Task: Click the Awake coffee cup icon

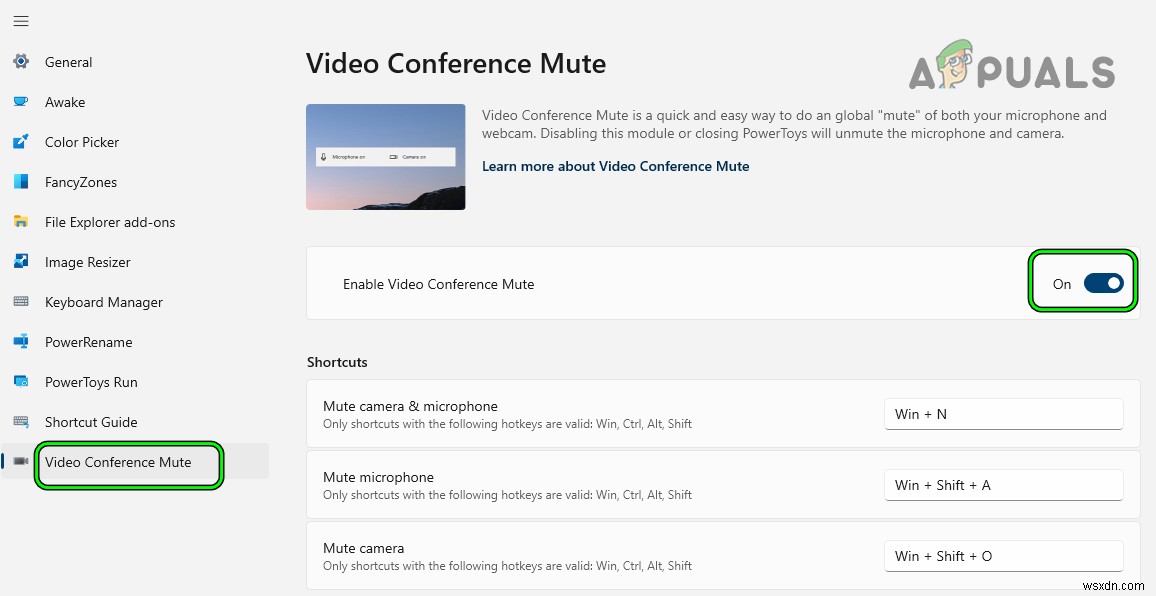Action: click(x=21, y=102)
